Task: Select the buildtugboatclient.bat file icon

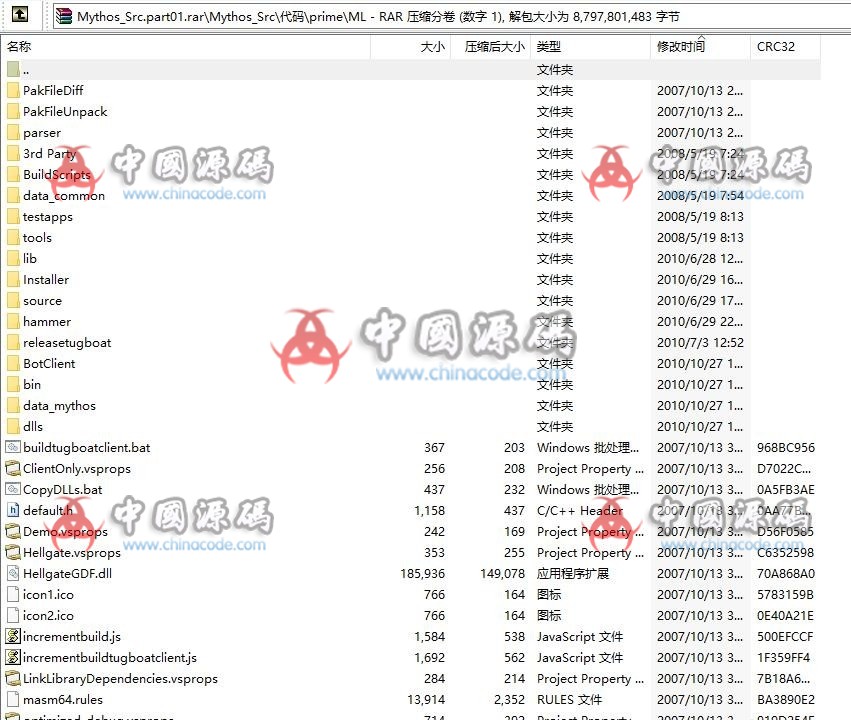Action: point(13,448)
